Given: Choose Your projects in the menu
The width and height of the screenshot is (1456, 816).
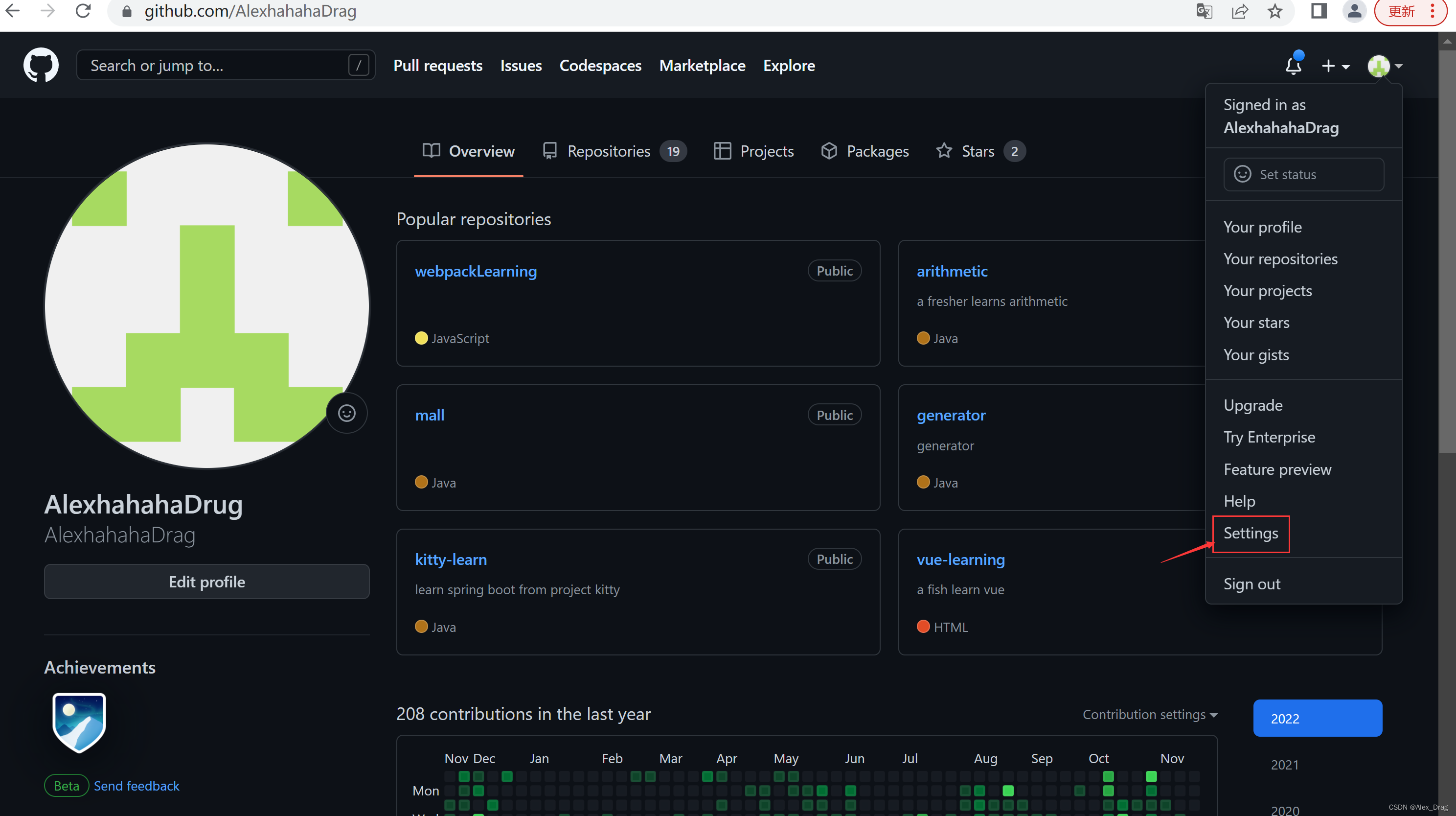Looking at the screenshot, I should click(x=1268, y=291).
